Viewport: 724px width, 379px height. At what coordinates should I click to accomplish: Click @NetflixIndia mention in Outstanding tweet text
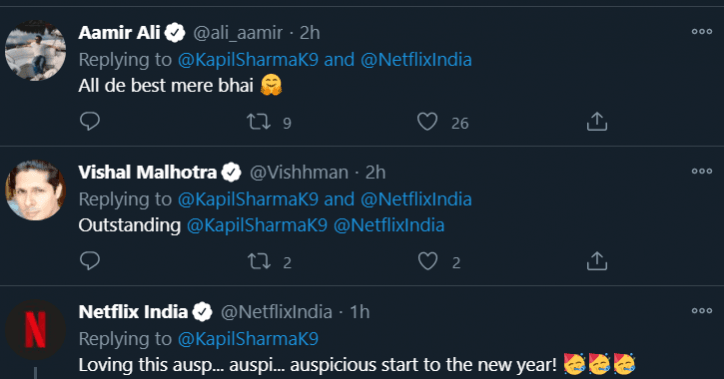click(x=389, y=225)
